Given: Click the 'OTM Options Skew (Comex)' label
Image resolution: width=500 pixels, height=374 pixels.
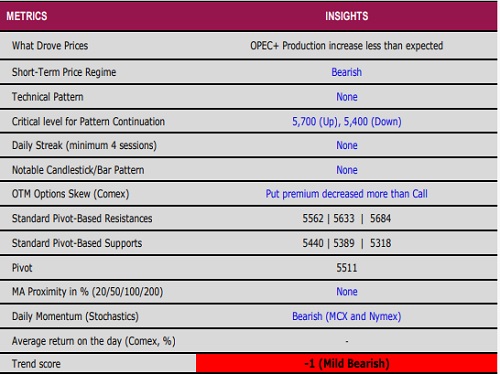Looking at the screenshot, I should click(70, 194).
